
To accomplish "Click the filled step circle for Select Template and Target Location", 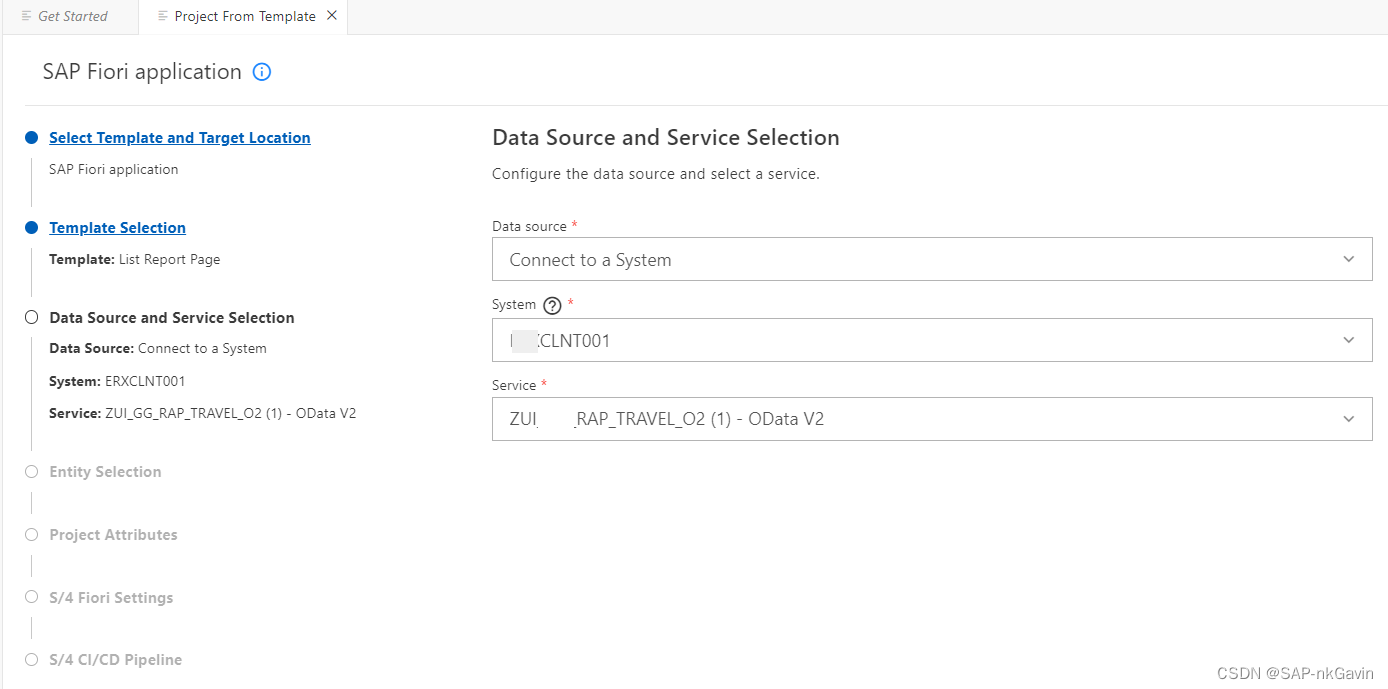I will click(x=32, y=138).
